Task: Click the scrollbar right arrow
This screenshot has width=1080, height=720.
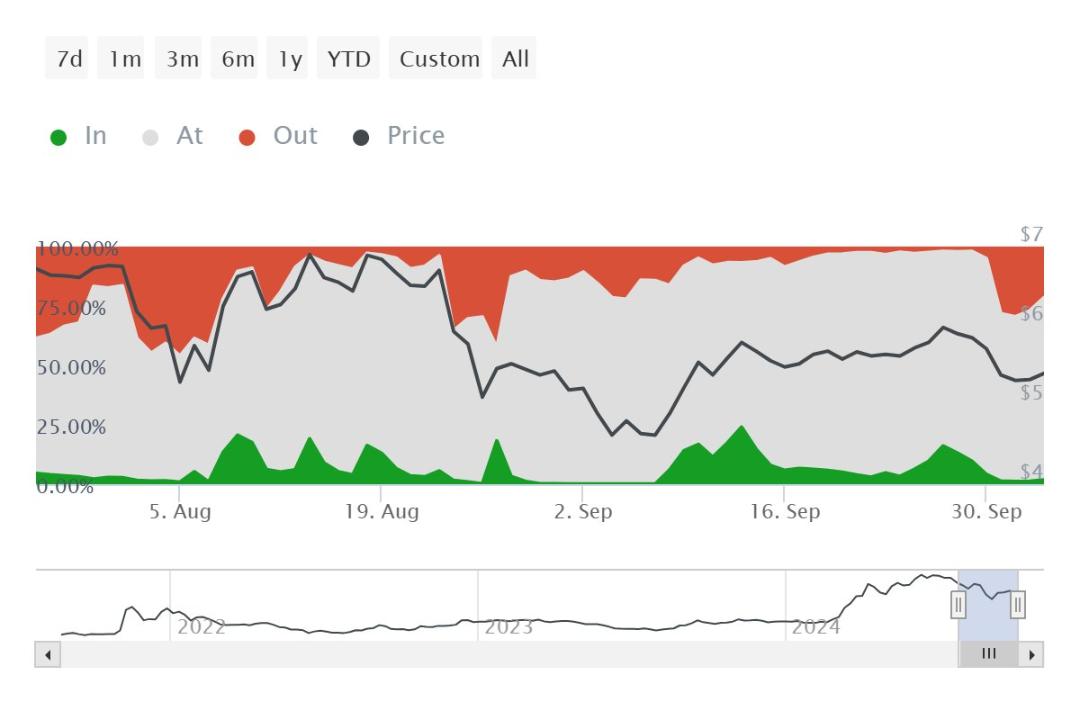Action: [x=1031, y=654]
